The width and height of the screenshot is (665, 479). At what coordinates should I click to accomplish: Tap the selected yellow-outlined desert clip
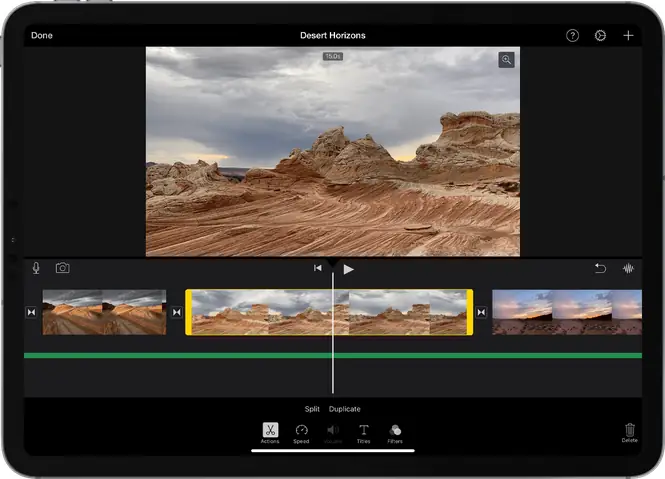329,312
